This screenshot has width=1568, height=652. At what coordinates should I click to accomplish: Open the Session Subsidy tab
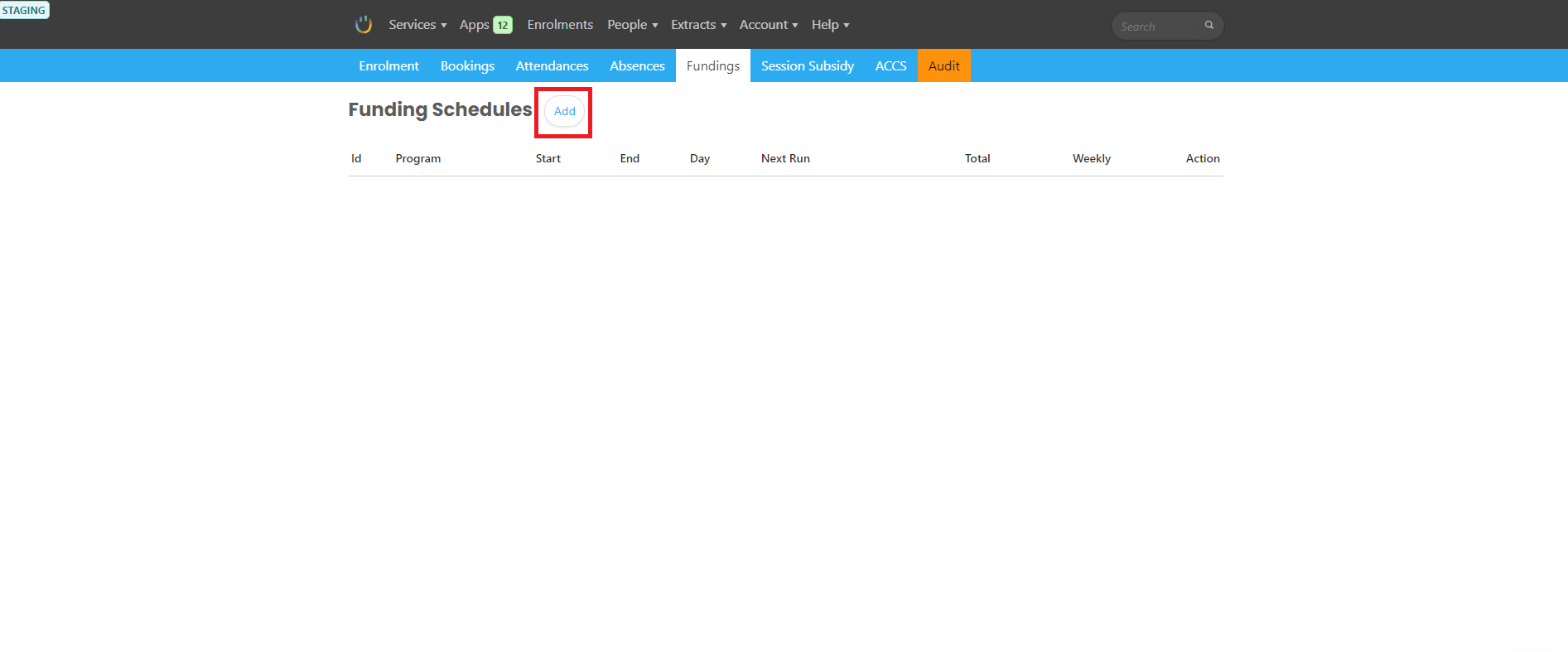tap(808, 65)
